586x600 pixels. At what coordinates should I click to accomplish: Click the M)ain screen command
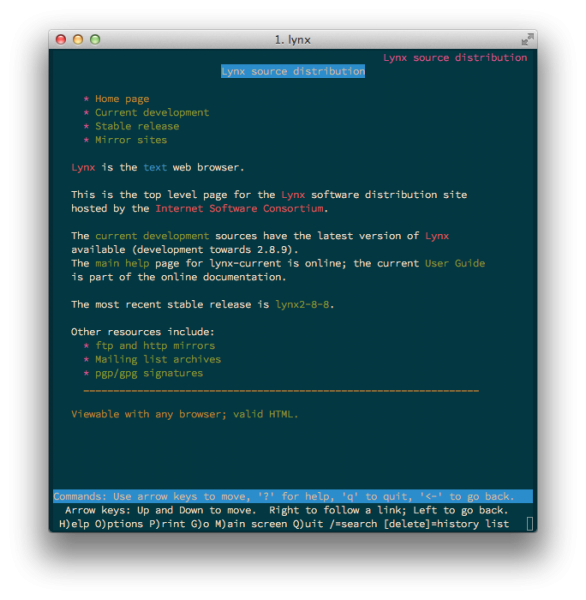coord(251,524)
